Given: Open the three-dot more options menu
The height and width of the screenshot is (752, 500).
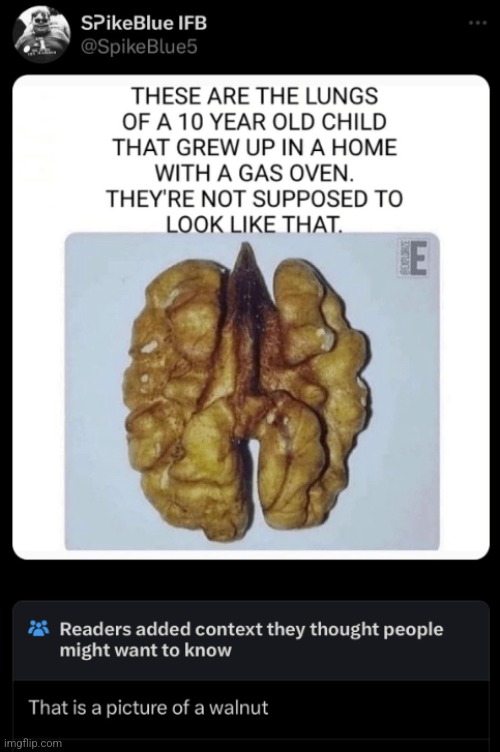Looking at the screenshot, I should tap(477, 23).
